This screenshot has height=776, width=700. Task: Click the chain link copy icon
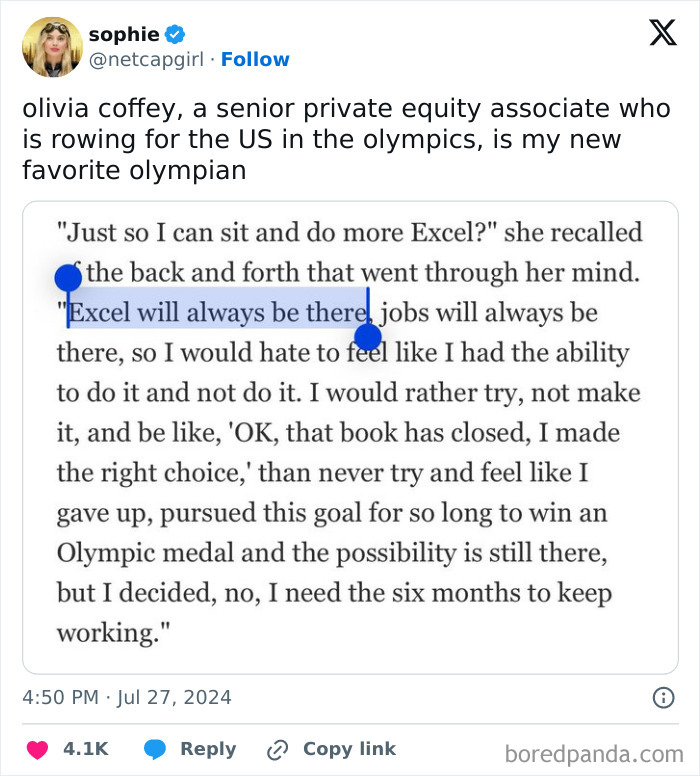pyautogui.click(x=278, y=749)
